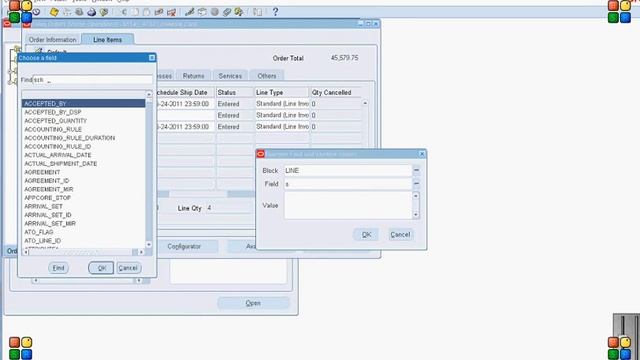The width and height of the screenshot is (640, 360).
Task: Click the Value text area
Action: [348, 206]
